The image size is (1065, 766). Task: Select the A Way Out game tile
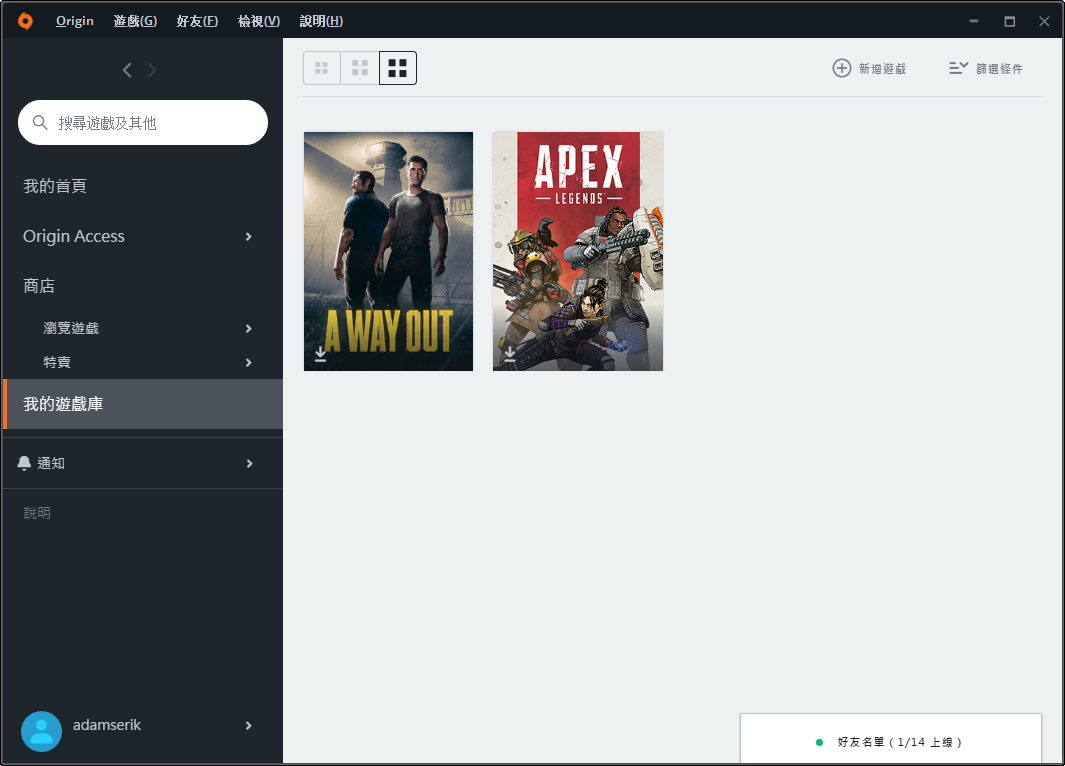pyautogui.click(x=389, y=251)
